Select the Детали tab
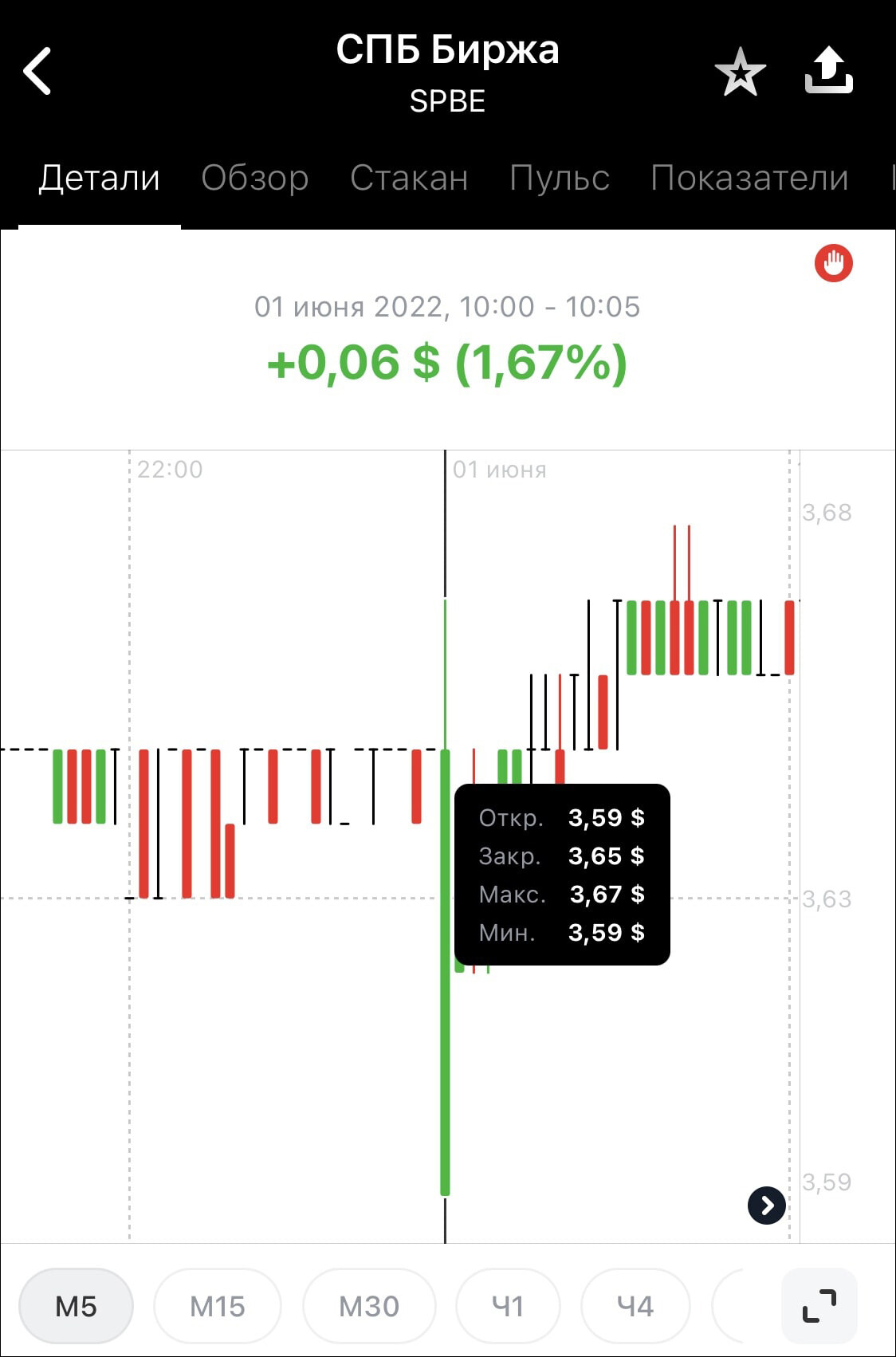 (x=100, y=178)
